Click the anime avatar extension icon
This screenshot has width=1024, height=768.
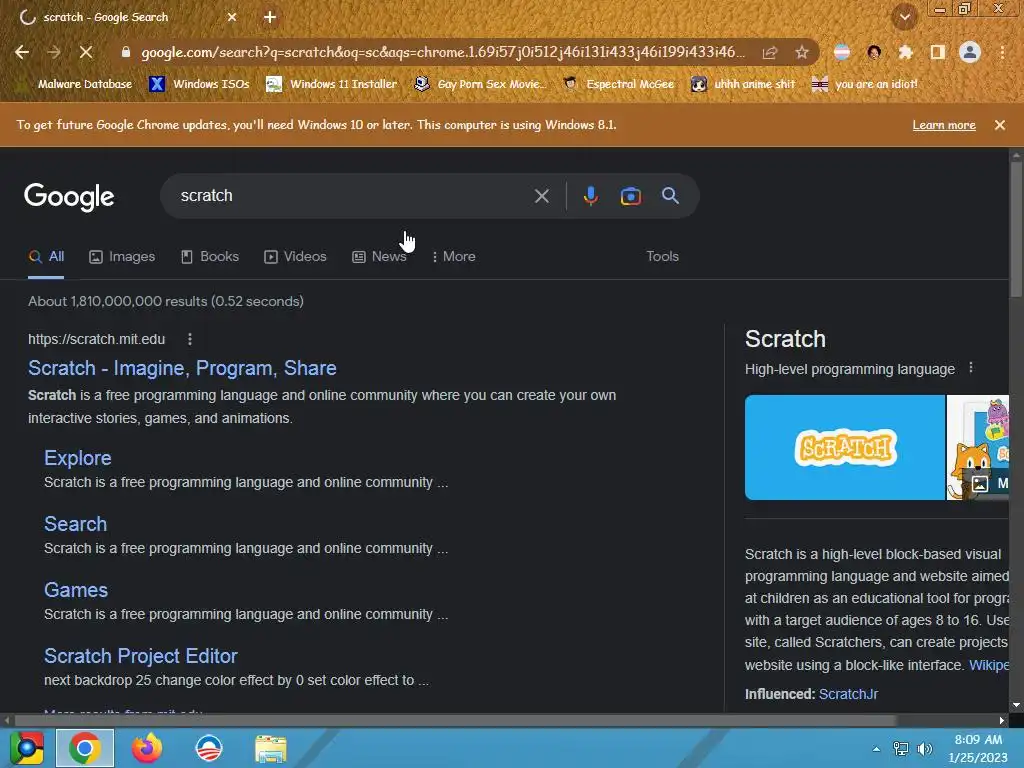coord(874,52)
